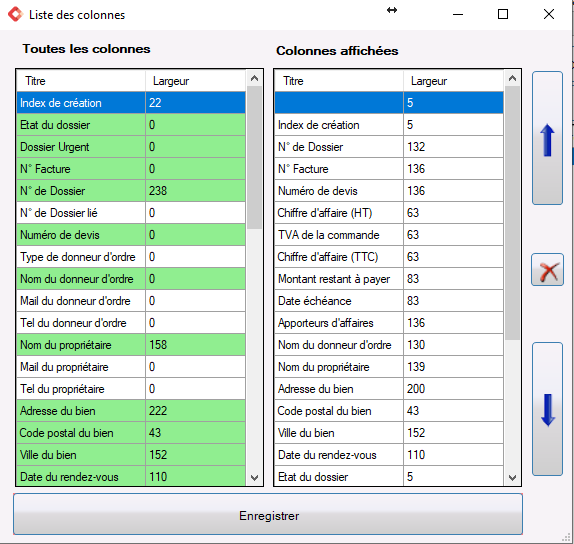
Task: Select 'Apporteurs d'affaires' in displayed columns
Action: 389,323
